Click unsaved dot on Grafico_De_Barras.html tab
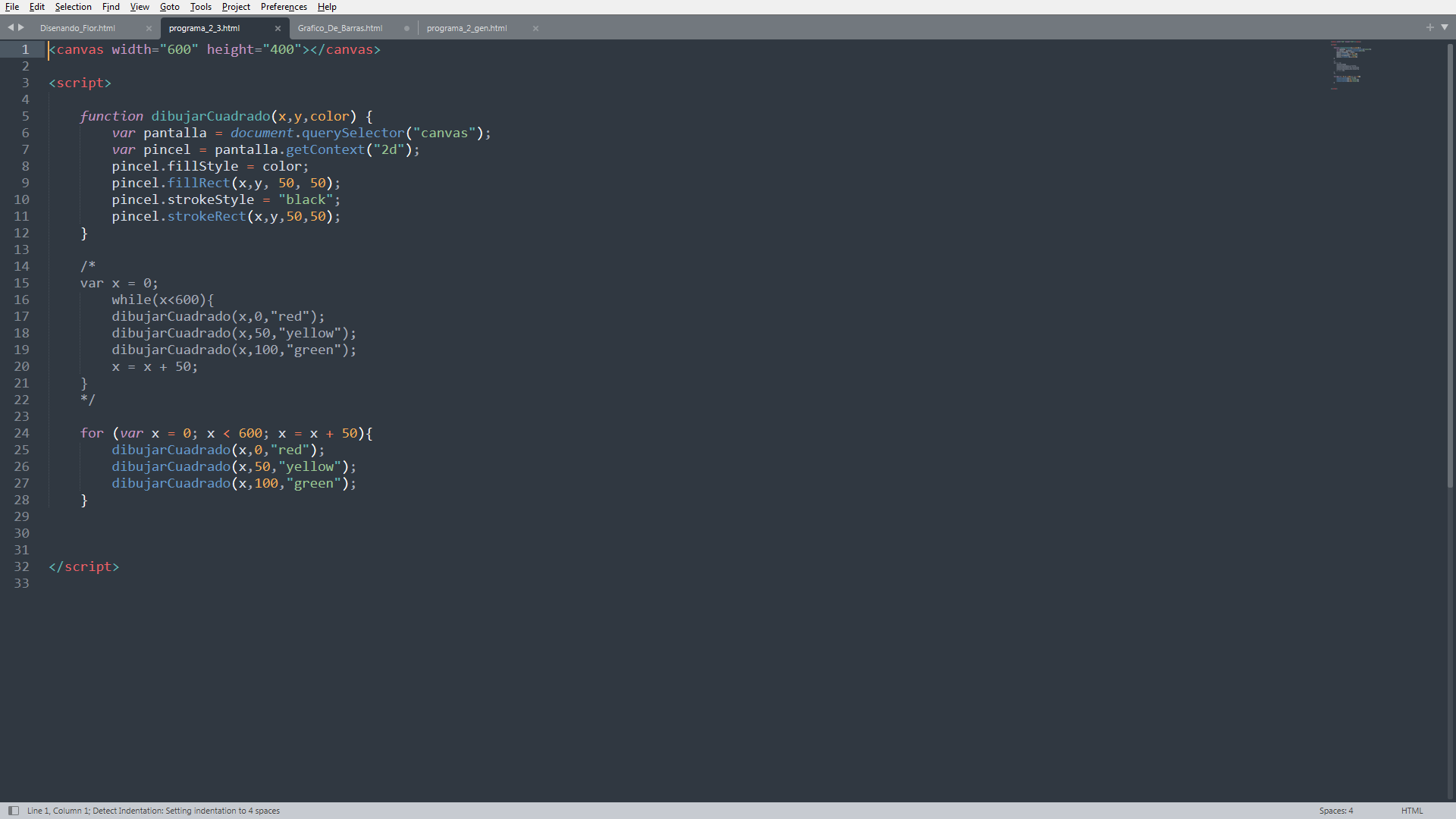This screenshot has width=1456, height=819. [x=406, y=28]
